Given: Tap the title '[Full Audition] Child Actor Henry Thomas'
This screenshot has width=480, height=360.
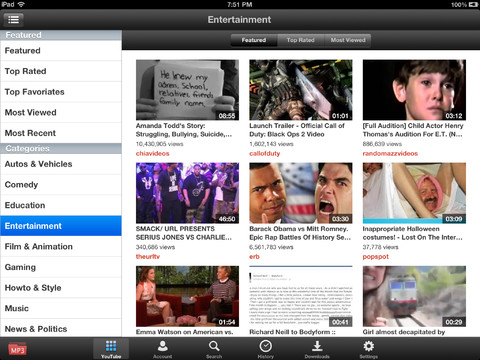Looking at the screenshot, I should click(x=413, y=130).
